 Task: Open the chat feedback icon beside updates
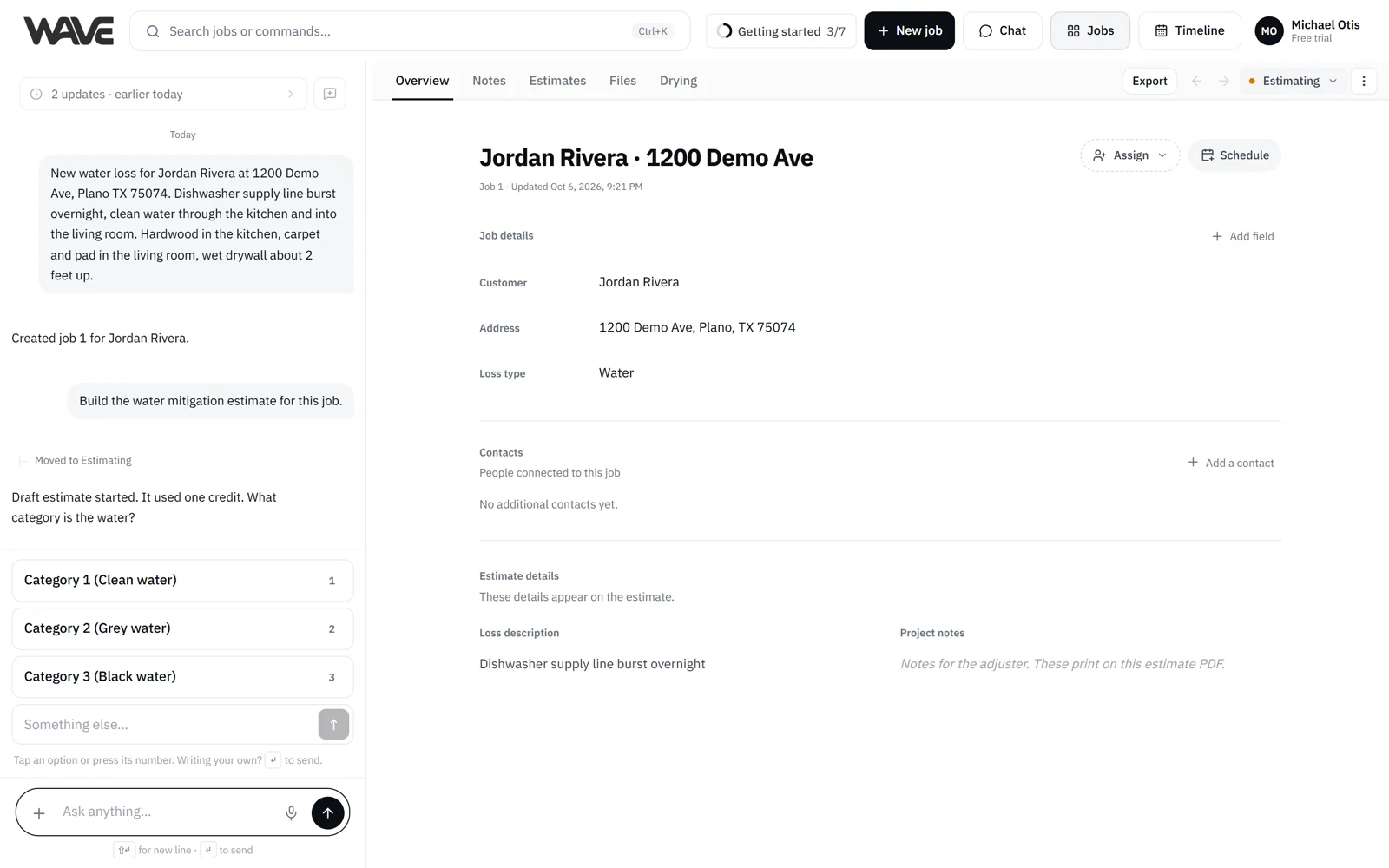tap(330, 94)
